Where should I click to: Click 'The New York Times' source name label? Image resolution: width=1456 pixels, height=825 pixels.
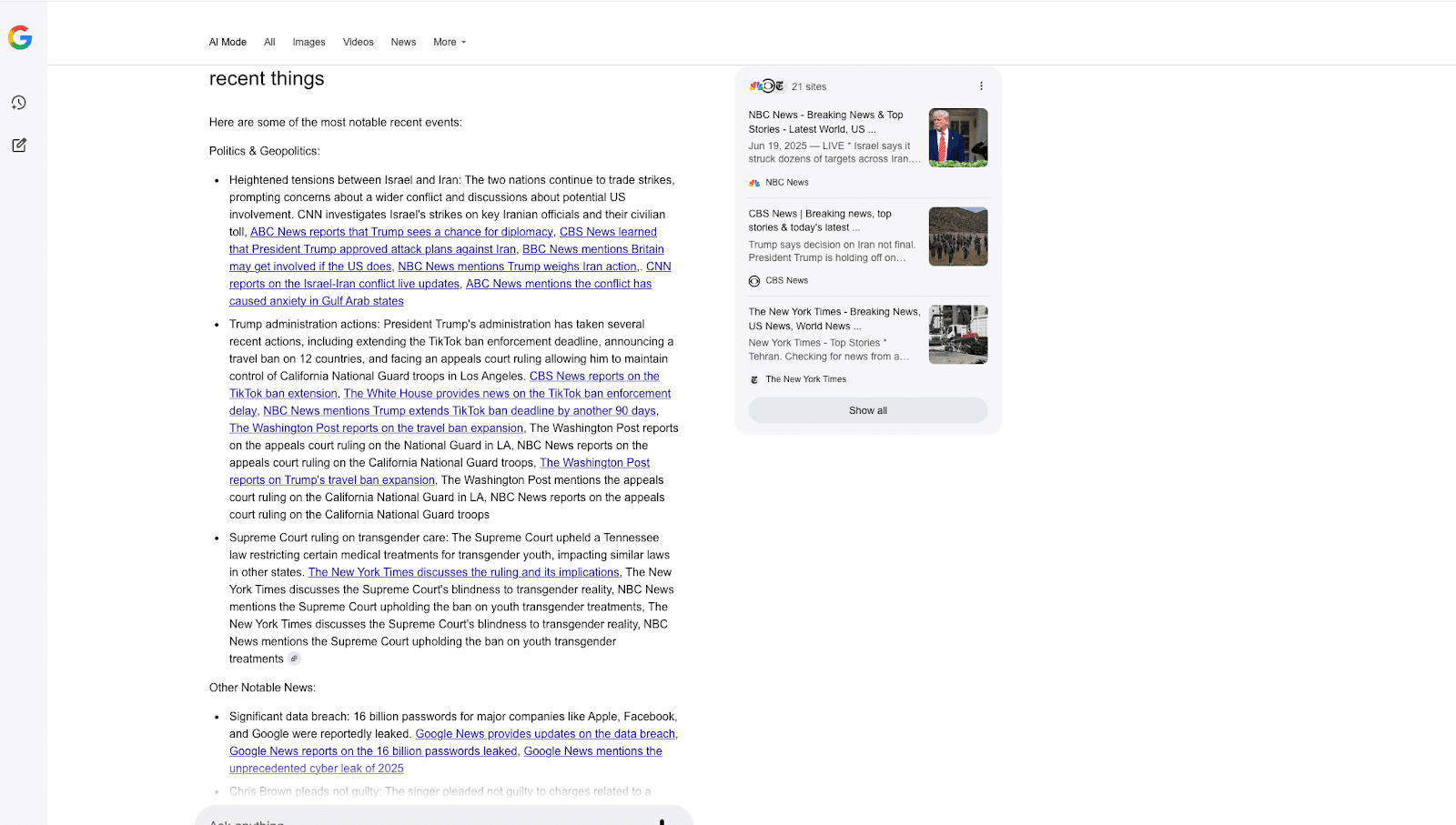coord(806,379)
